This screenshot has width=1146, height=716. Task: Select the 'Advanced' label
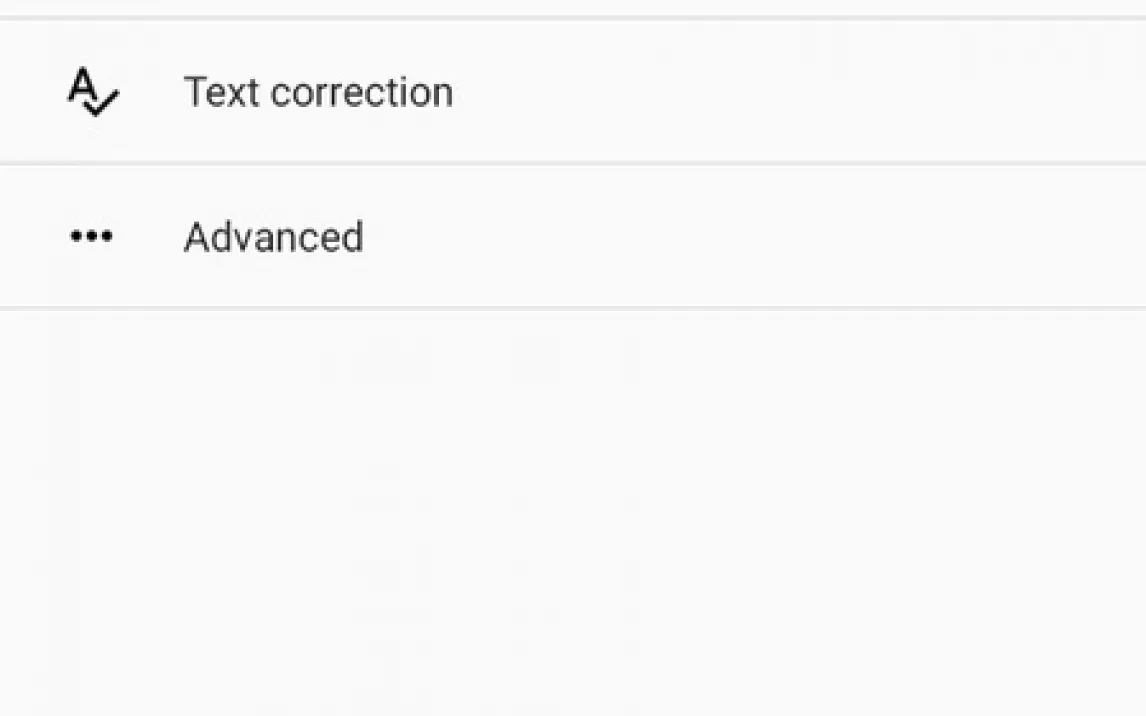coord(273,237)
